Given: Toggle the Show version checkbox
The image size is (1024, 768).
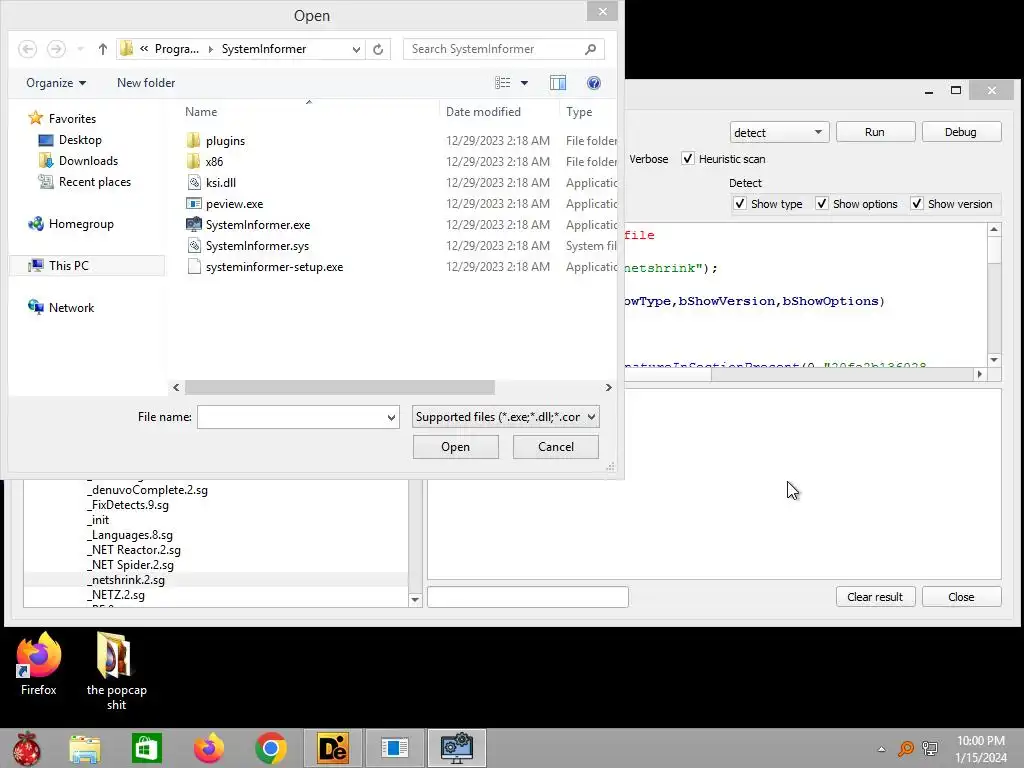Looking at the screenshot, I should (x=917, y=204).
